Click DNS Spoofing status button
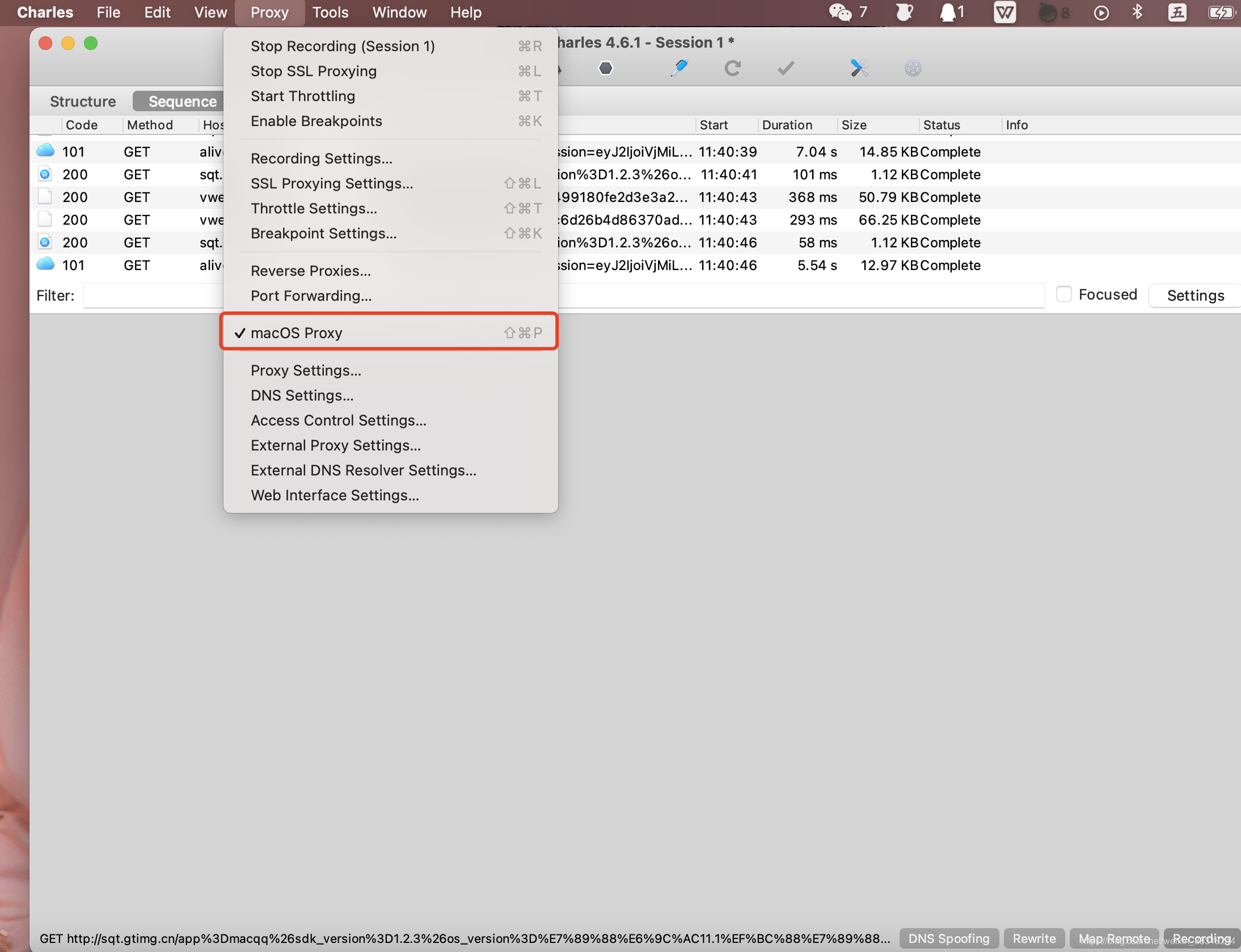 click(949, 938)
